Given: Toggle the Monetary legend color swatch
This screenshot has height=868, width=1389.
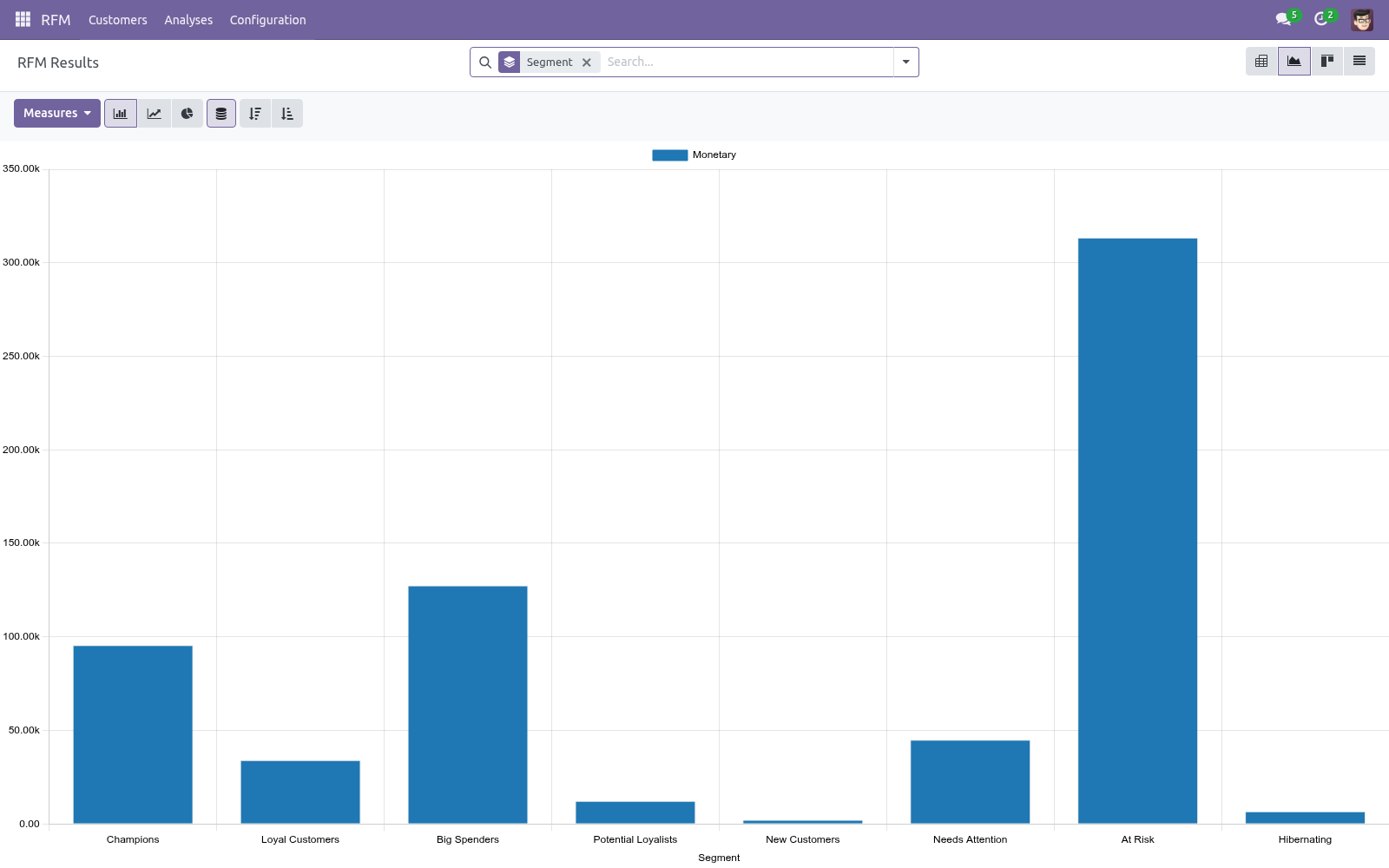Looking at the screenshot, I should coord(669,155).
